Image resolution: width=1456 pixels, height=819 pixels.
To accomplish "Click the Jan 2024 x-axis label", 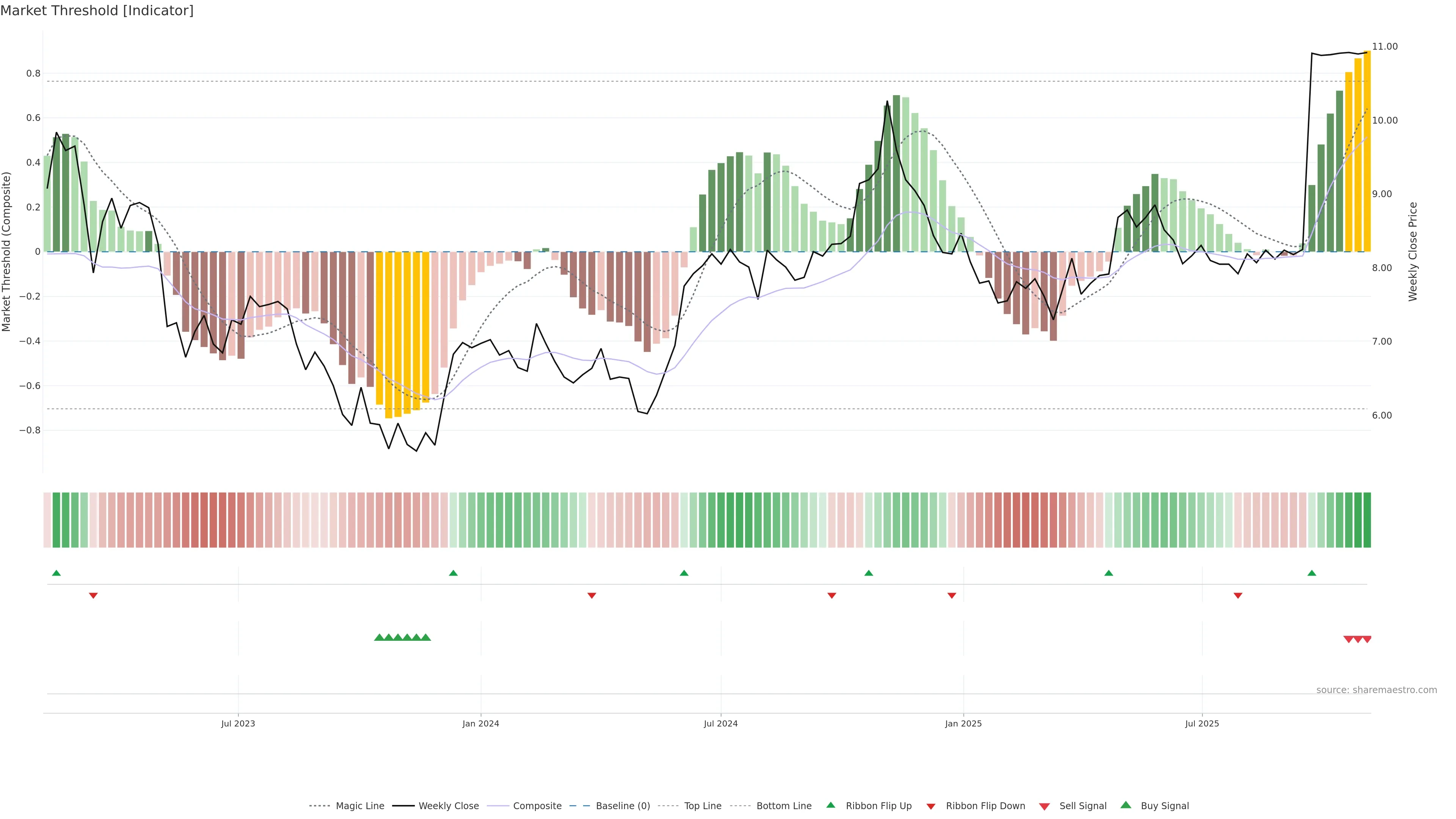I will coord(480,723).
